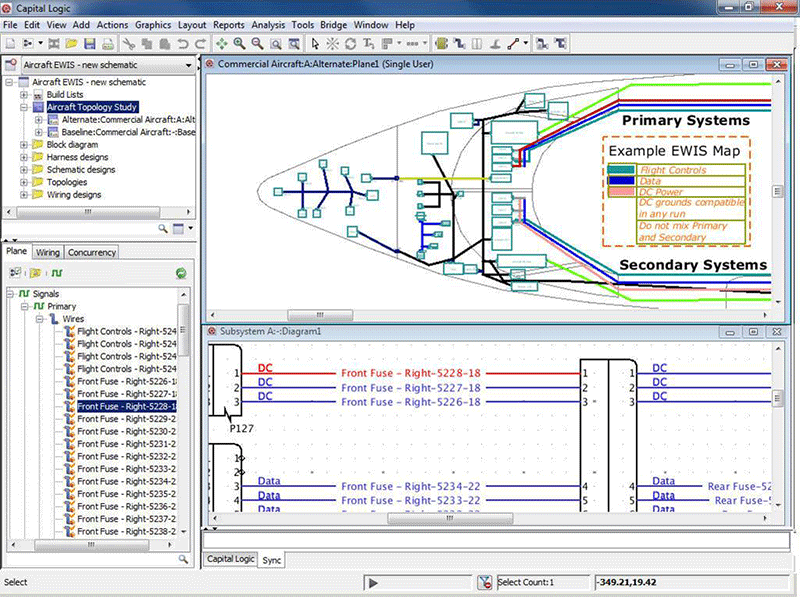Click the Data blue swatch in EWIS Map legend
The width and height of the screenshot is (800, 597).
pyautogui.click(x=621, y=181)
